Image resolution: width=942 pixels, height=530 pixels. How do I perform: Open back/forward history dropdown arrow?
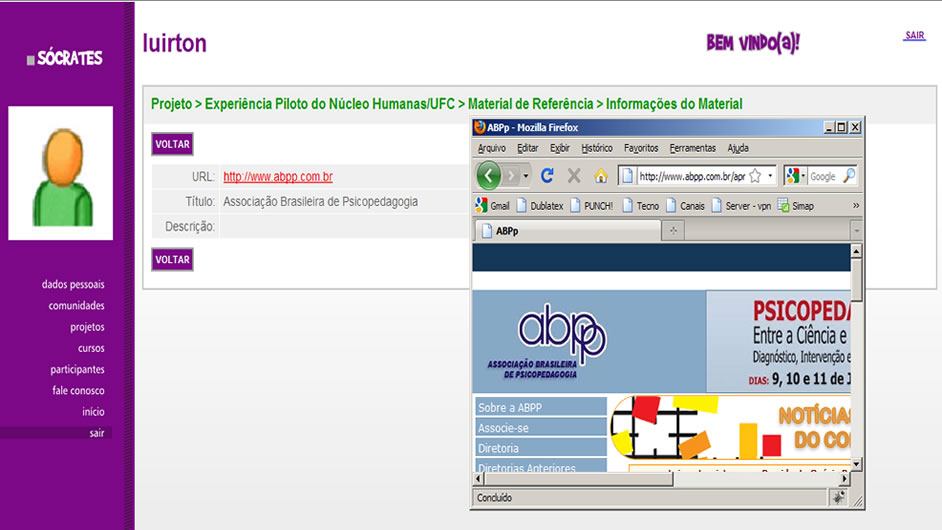click(527, 176)
